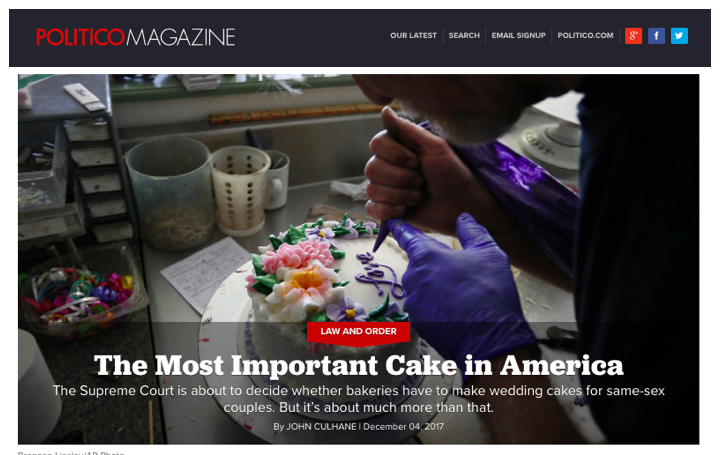Click the handwritten order note beside the cake
This screenshot has width=723, height=455.
(206, 273)
